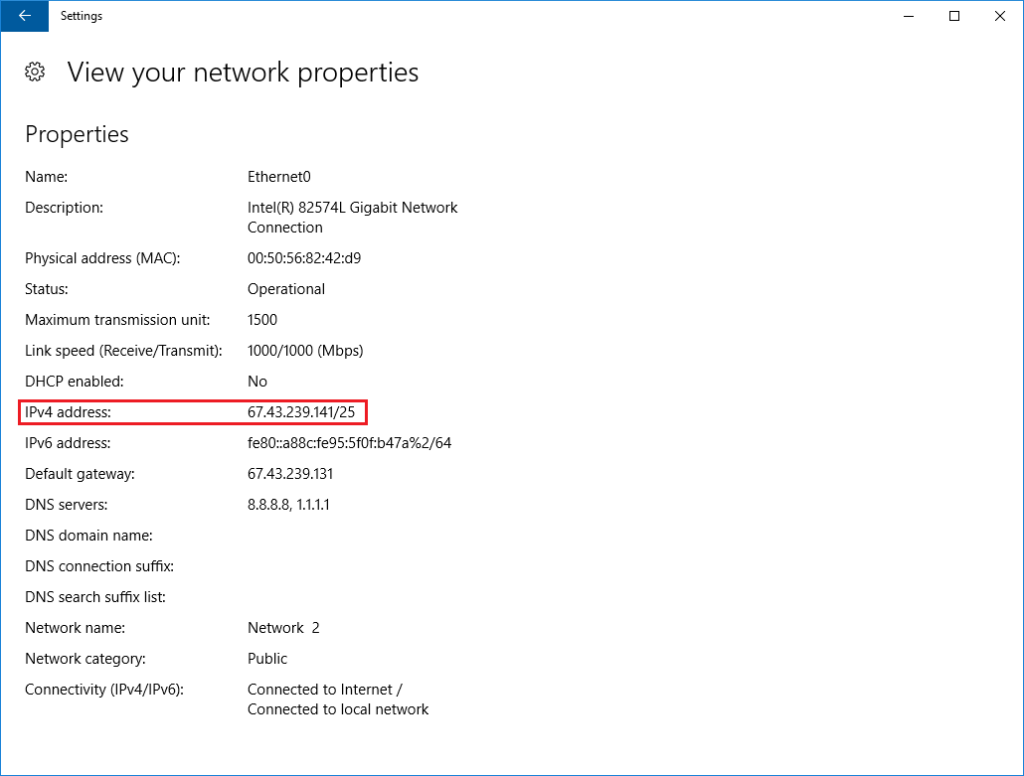Select the Connectivity status text

tap(337, 699)
